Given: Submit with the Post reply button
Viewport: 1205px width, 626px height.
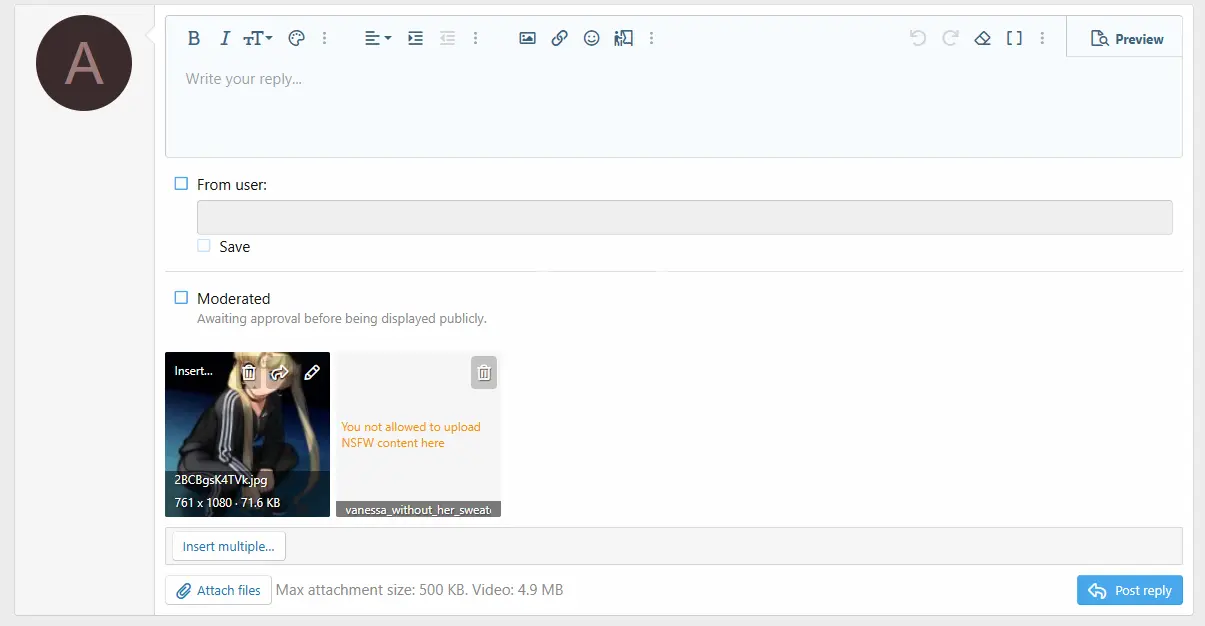Looking at the screenshot, I should [x=1130, y=590].
